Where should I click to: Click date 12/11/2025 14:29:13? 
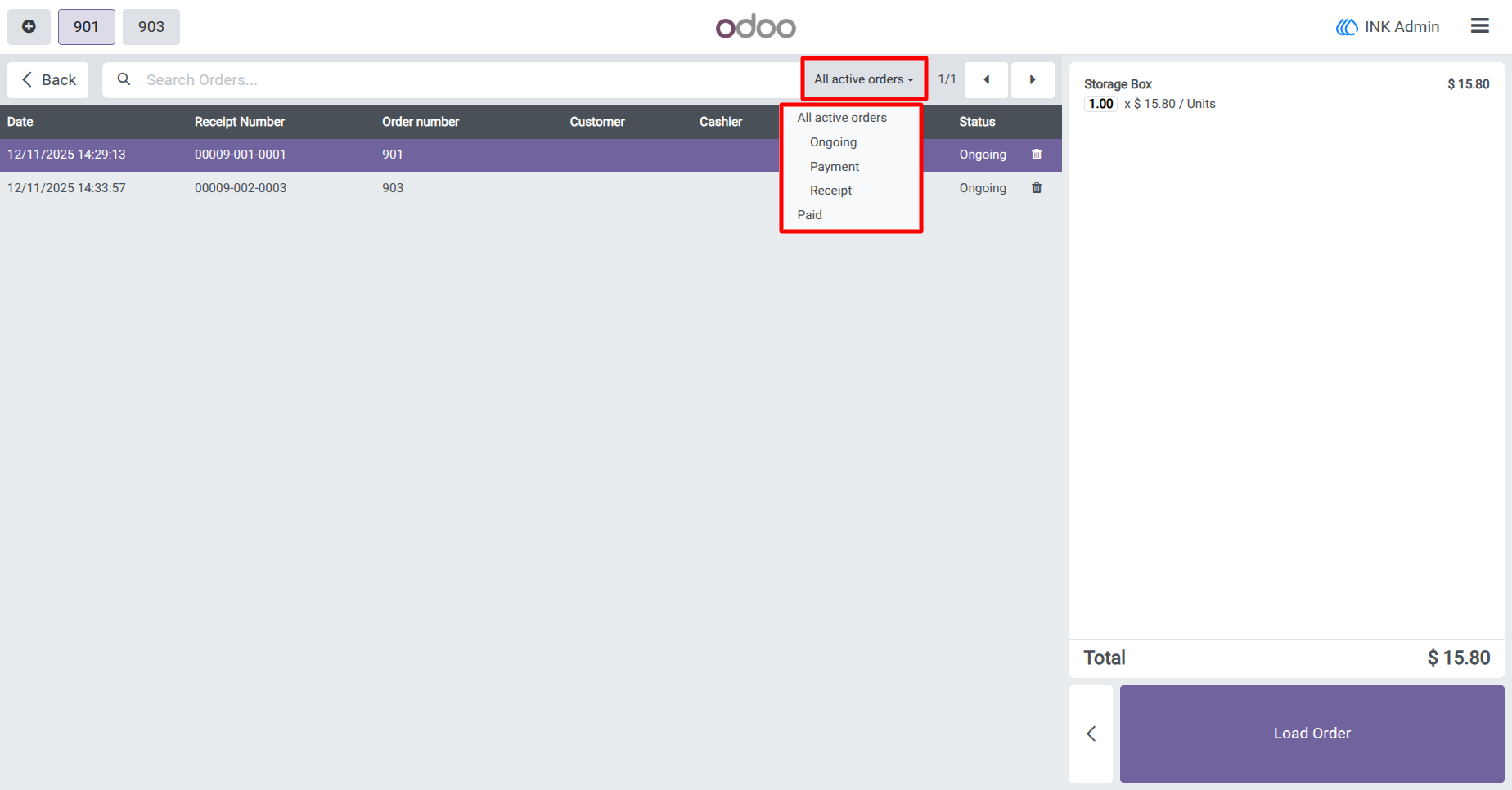(66, 155)
